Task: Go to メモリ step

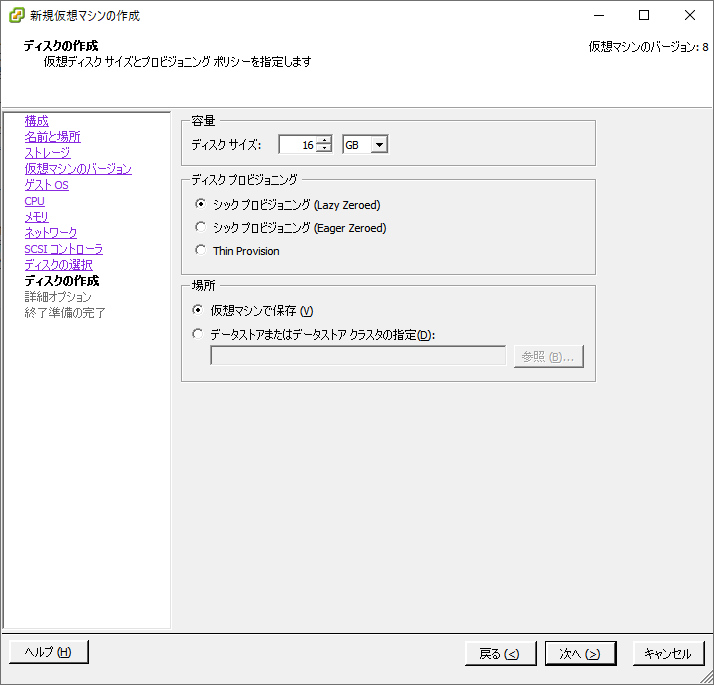Action: (36, 217)
